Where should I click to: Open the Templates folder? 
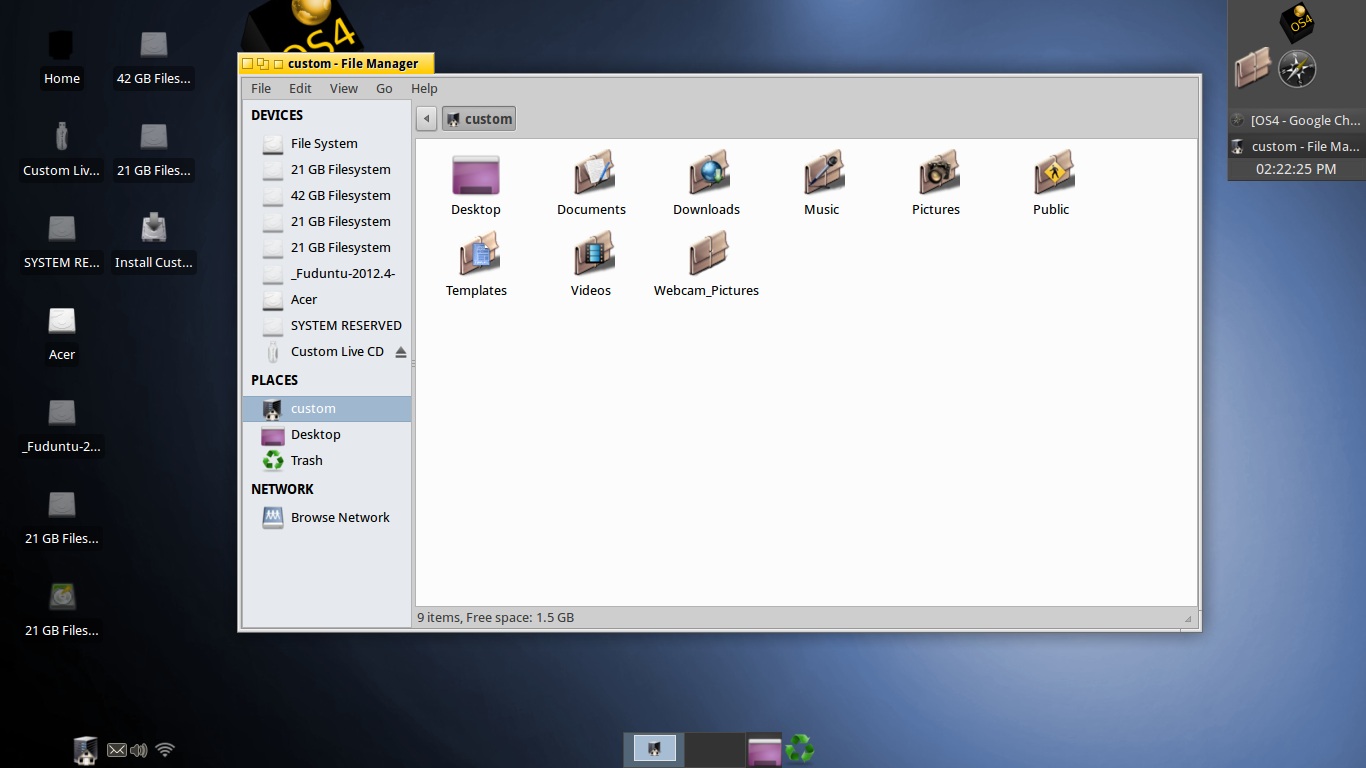[476, 266]
